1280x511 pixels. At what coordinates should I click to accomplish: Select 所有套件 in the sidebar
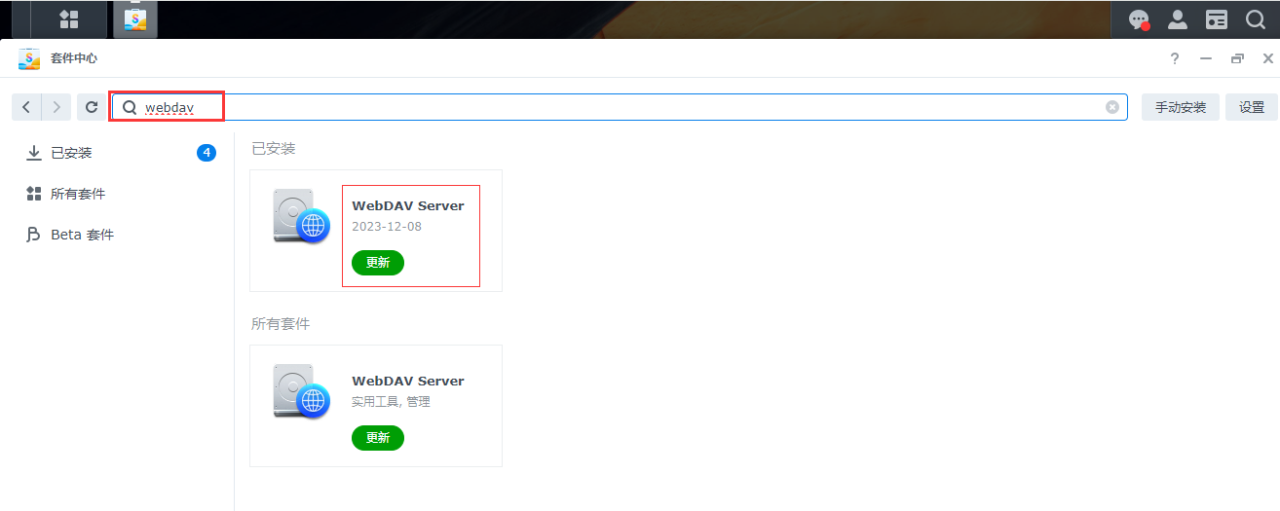pyautogui.click(x=118, y=194)
